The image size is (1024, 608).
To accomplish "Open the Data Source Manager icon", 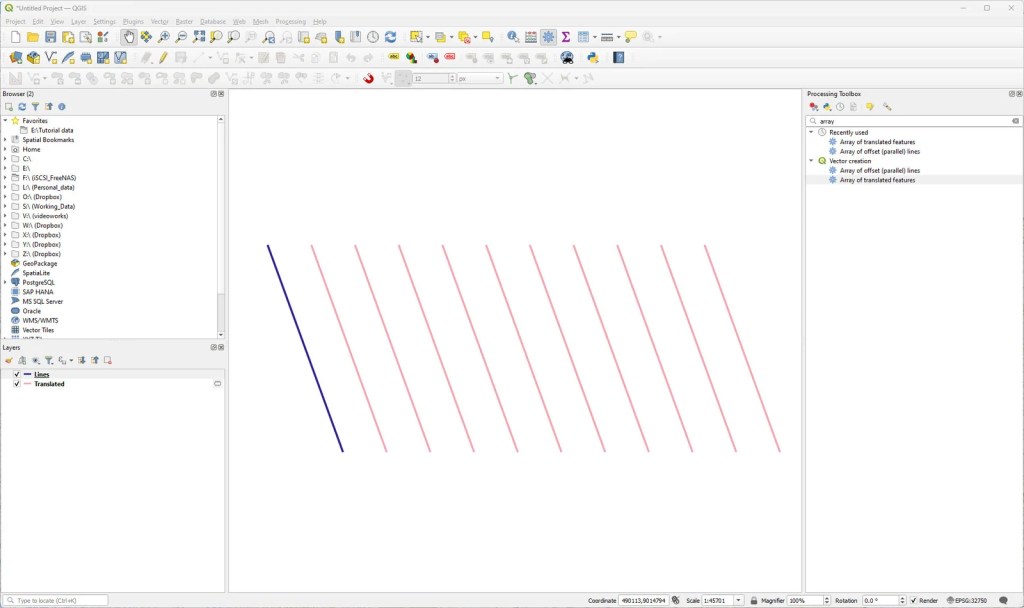I will coord(15,57).
